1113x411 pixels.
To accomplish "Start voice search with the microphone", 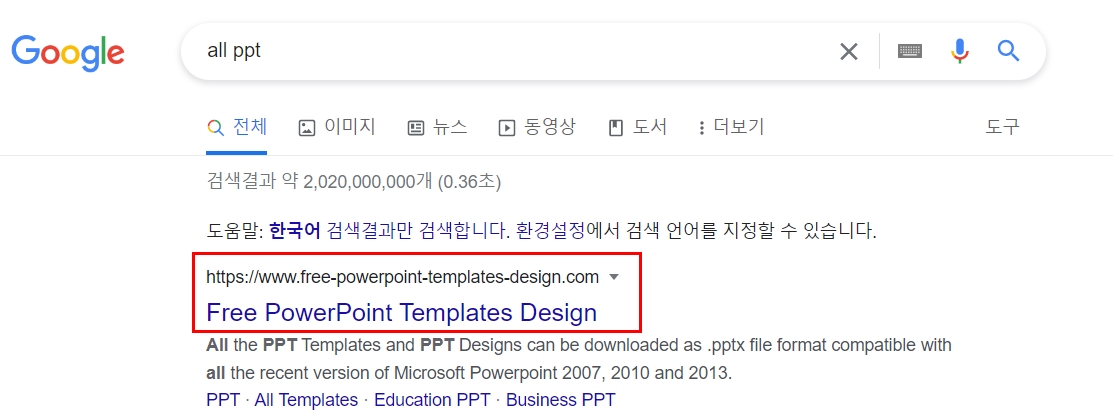I will 959,51.
